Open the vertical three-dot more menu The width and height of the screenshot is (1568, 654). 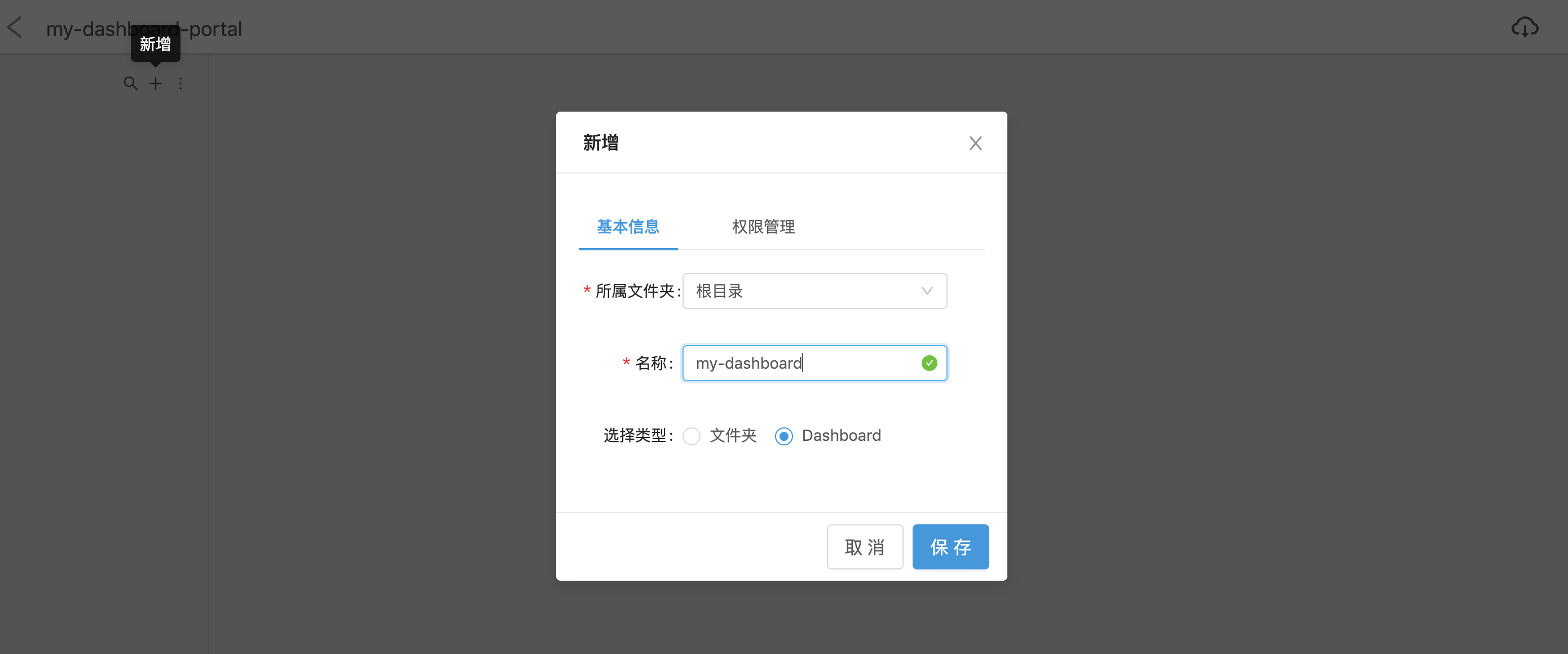click(x=180, y=83)
